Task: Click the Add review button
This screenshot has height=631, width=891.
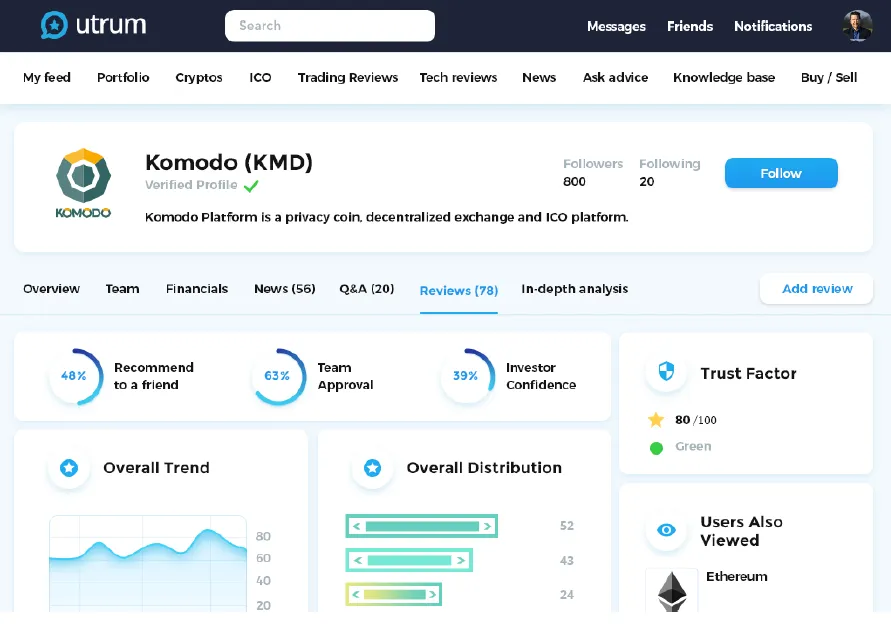Action: click(816, 289)
